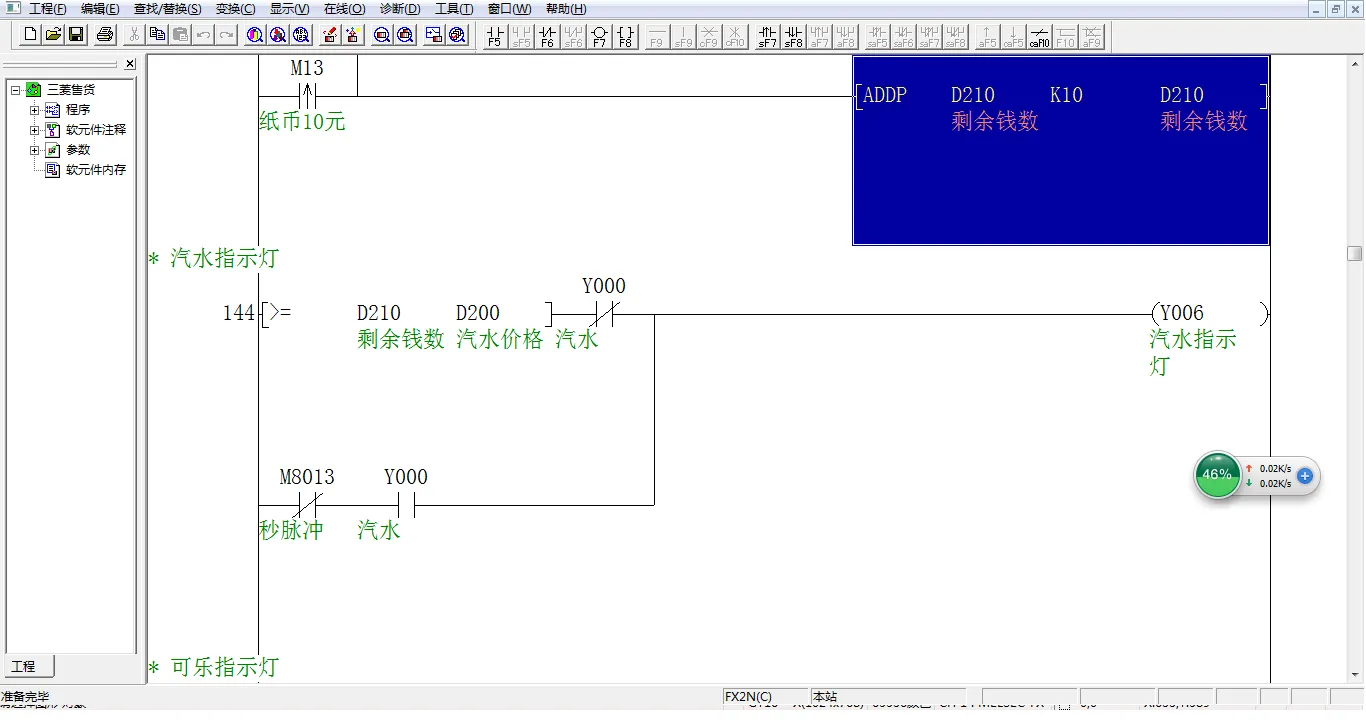Close the project tree panel
Screen dimensions: 1366x728
tap(130, 64)
